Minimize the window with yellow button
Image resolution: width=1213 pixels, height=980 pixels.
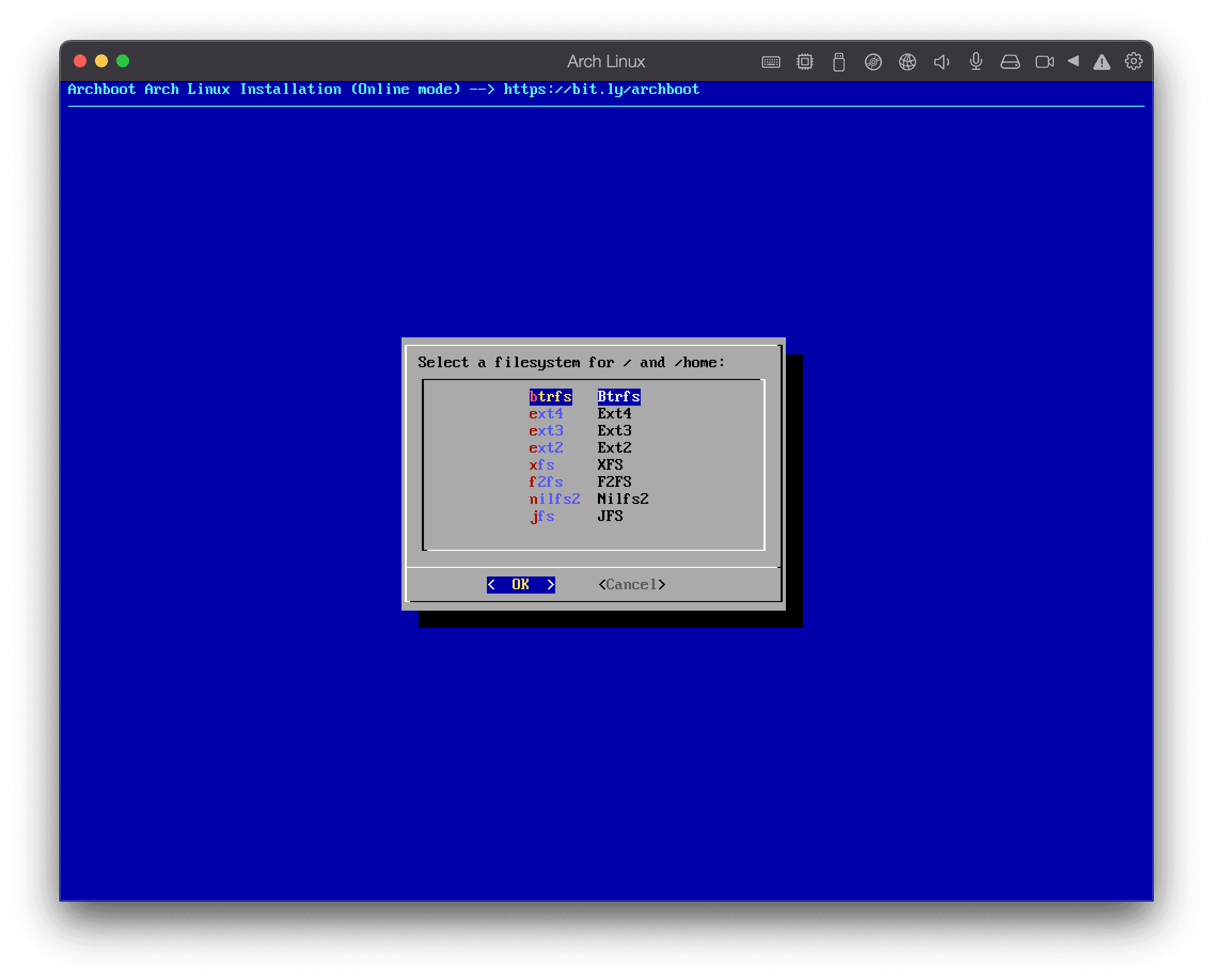click(101, 61)
